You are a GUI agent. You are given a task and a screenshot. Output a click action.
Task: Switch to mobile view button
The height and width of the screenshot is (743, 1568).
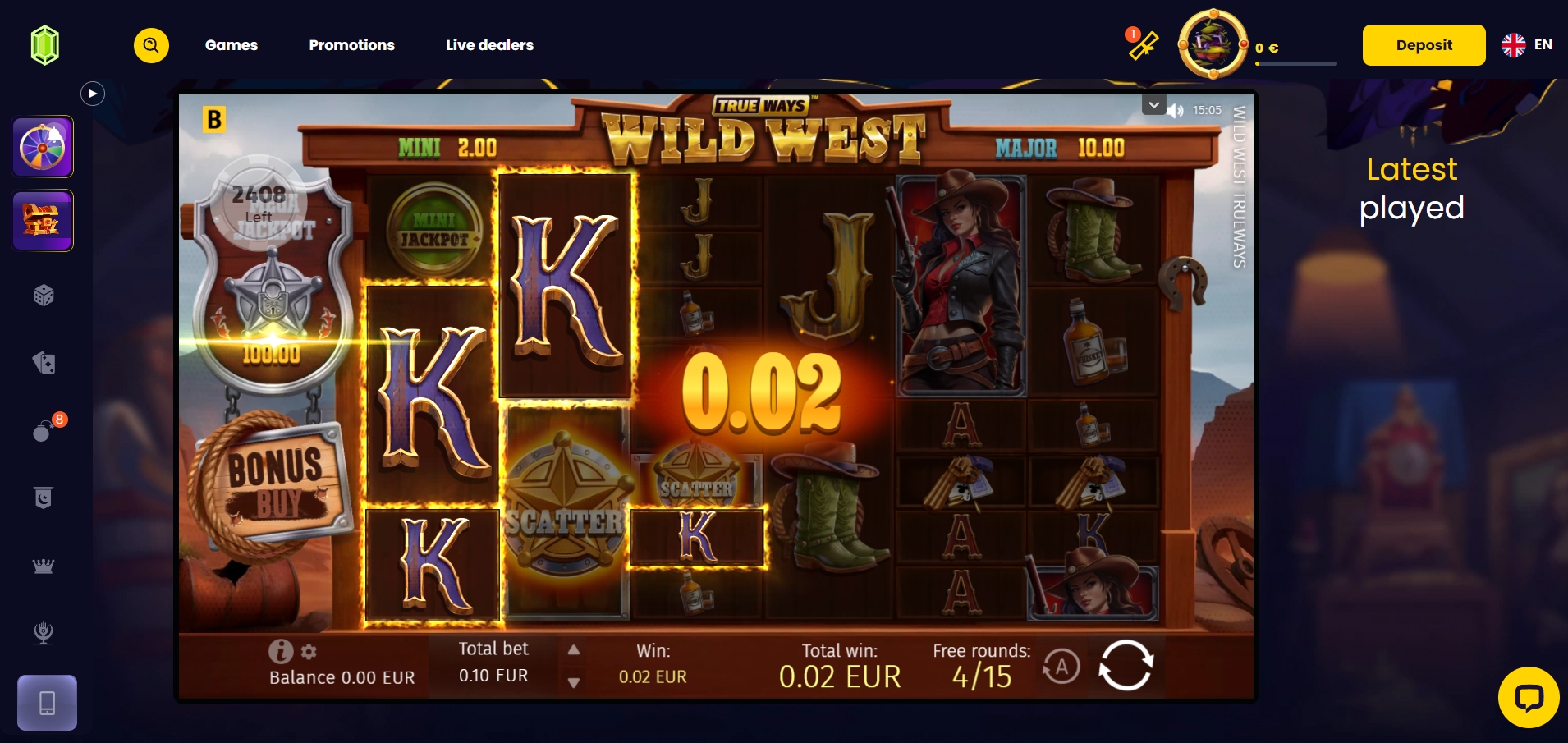pyautogui.click(x=47, y=703)
